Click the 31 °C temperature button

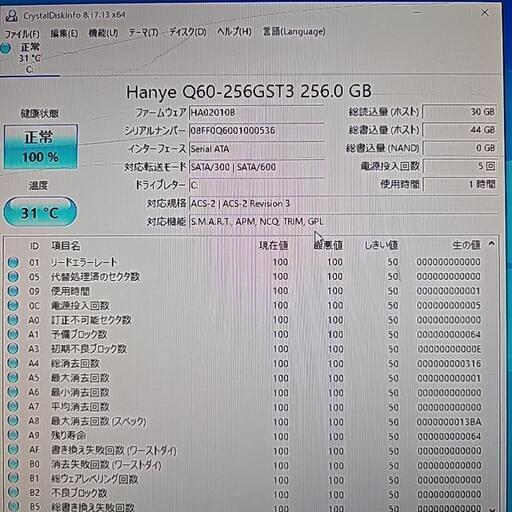coord(40,212)
